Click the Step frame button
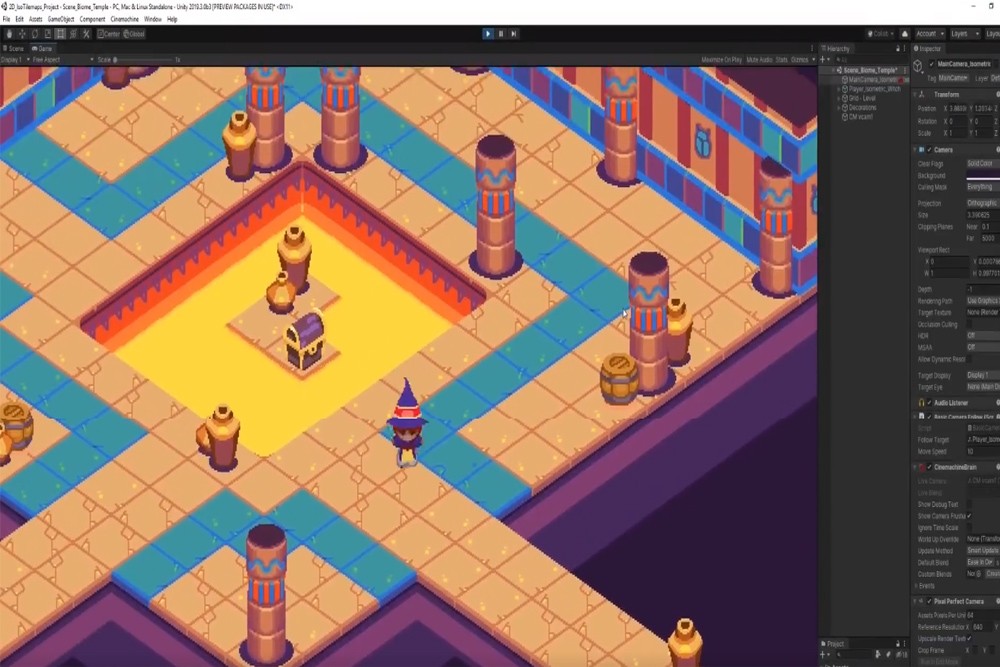This screenshot has width=1000, height=667. pyautogui.click(x=513, y=34)
